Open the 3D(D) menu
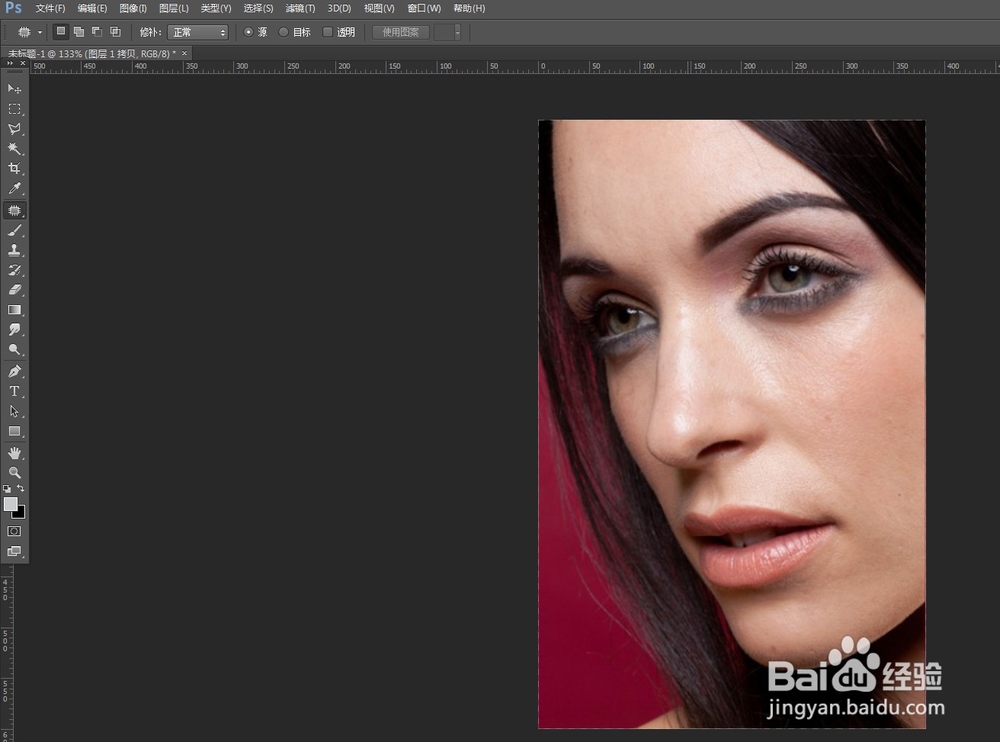The image size is (1000, 742). coord(339,8)
